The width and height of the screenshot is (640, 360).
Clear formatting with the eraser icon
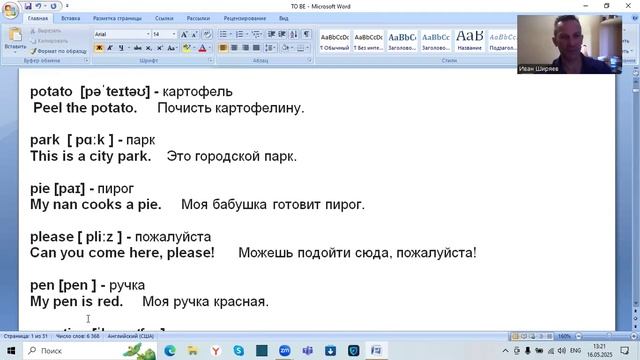[x=207, y=34]
